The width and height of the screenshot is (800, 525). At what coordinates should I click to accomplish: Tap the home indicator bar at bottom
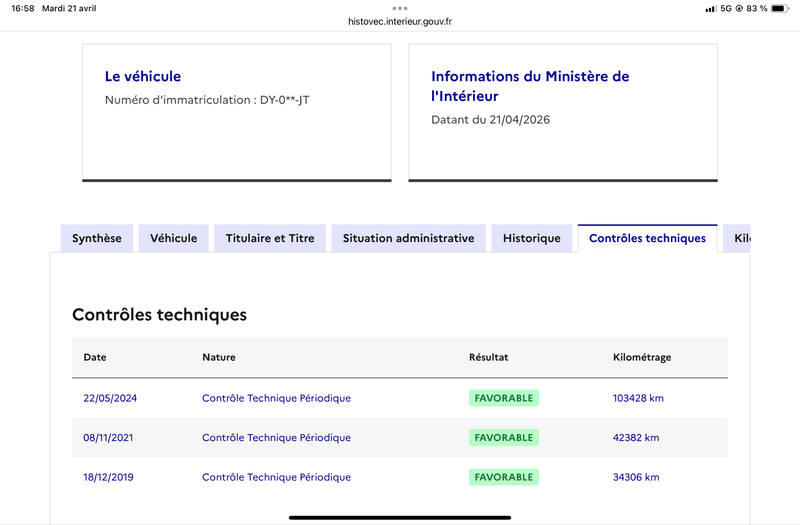click(400, 517)
